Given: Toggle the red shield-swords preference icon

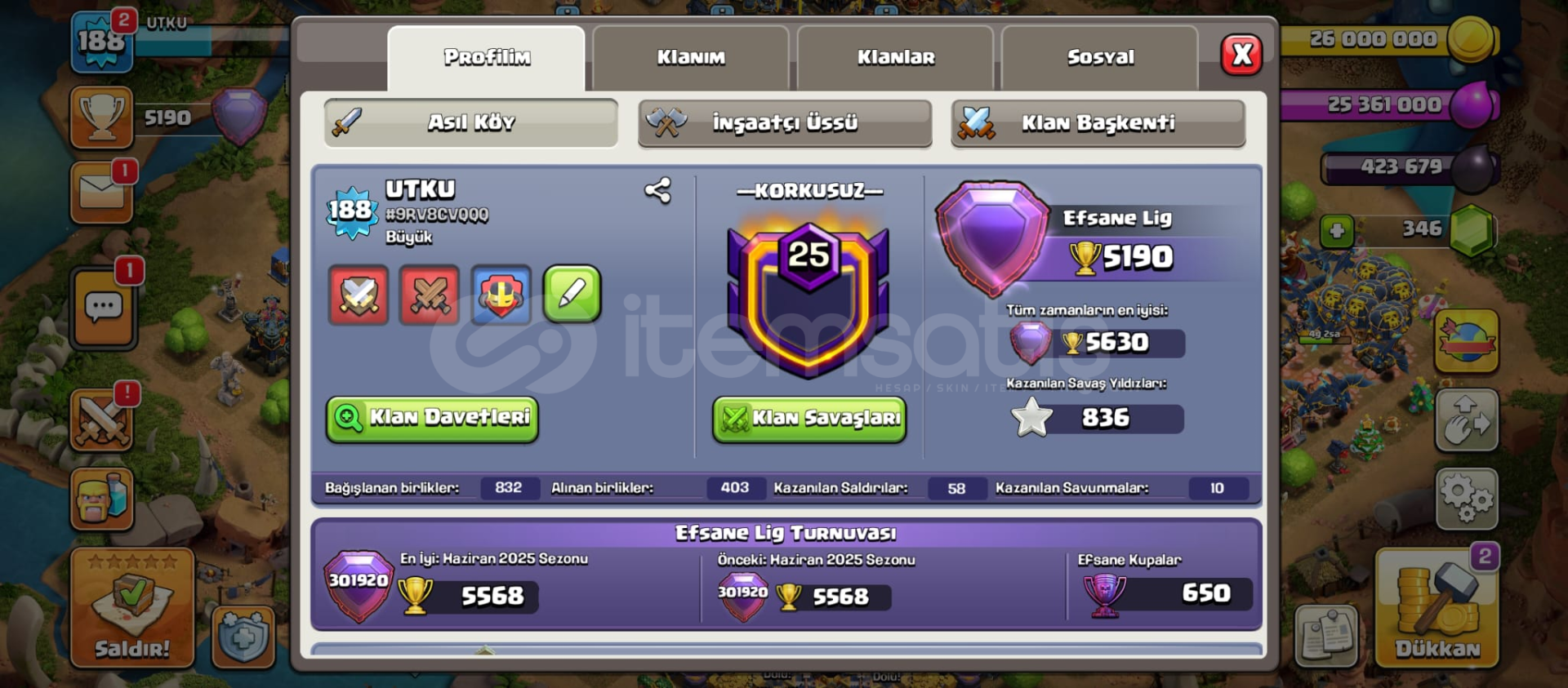Looking at the screenshot, I should pos(359,295).
